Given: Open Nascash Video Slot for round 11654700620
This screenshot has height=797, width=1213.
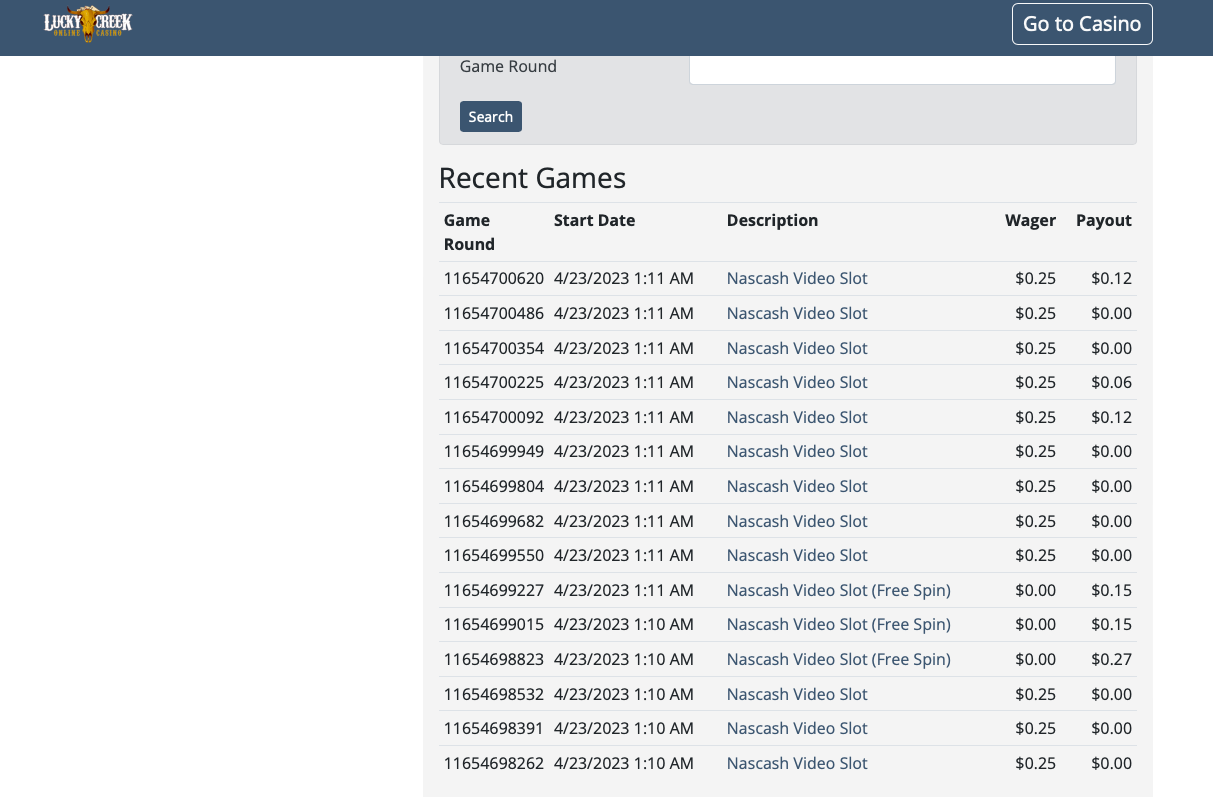Looking at the screenshot, I should tap(796, 279).
